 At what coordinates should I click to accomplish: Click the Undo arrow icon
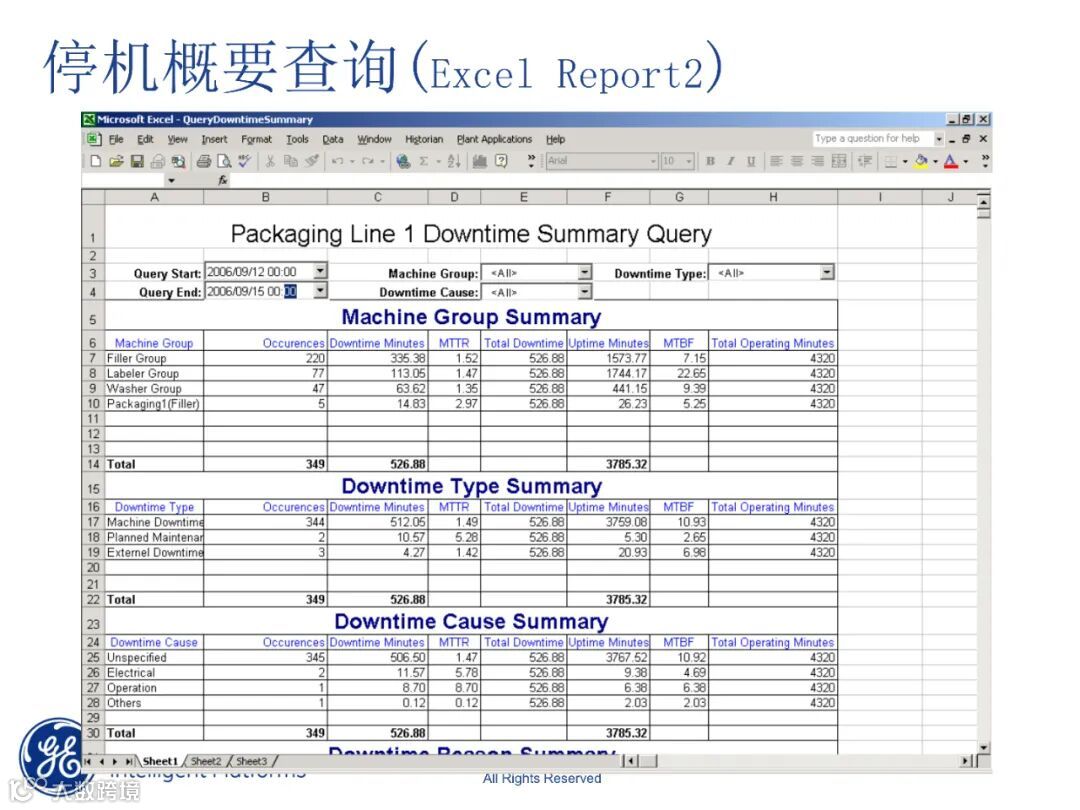pyautogui.click(x=338, y=161)
